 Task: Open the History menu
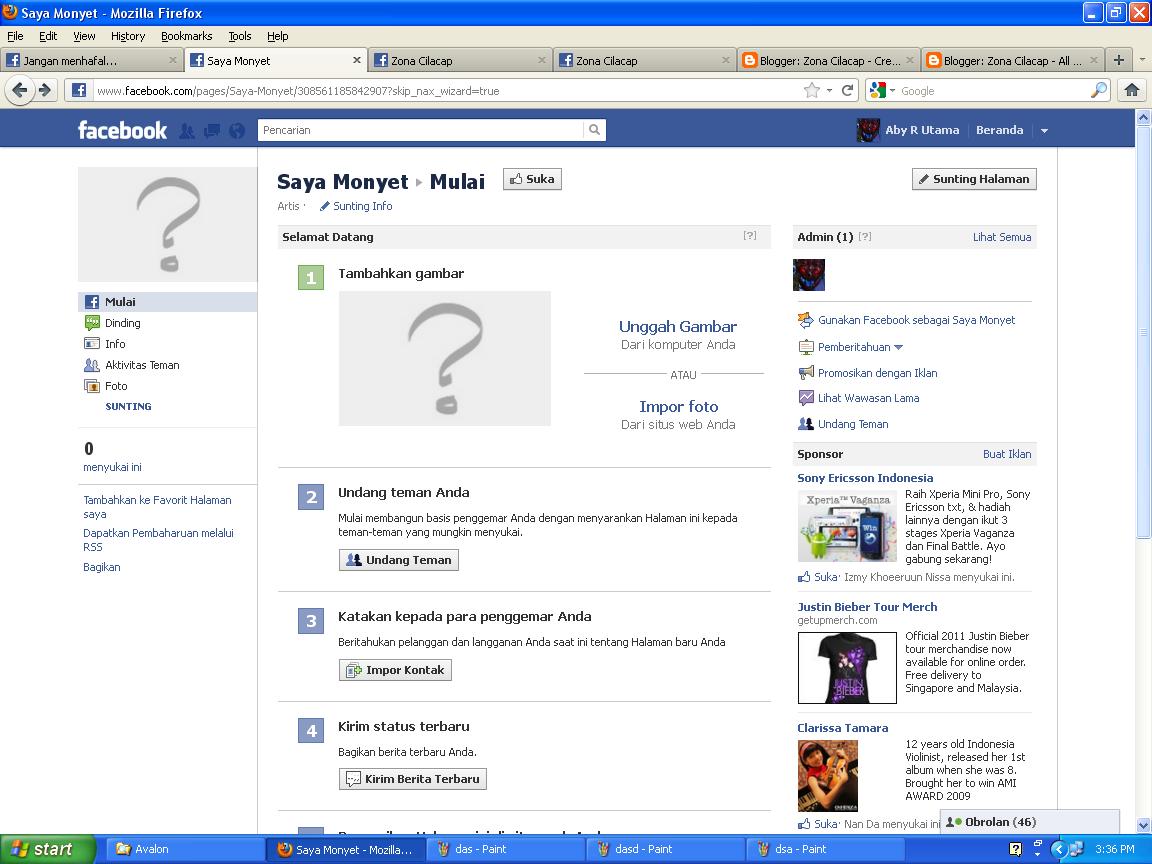click(128, 36)
